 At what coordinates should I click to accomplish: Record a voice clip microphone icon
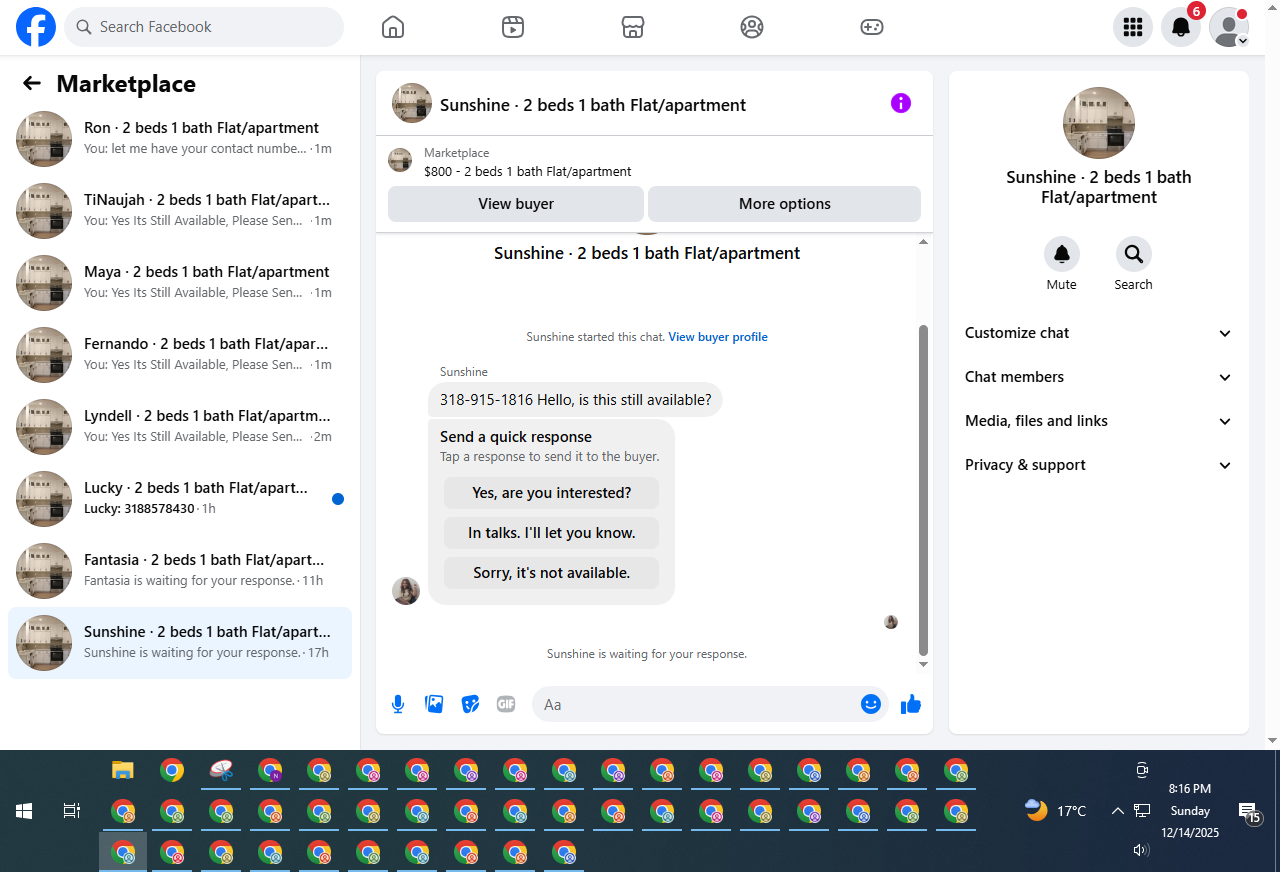coord(398,704)
